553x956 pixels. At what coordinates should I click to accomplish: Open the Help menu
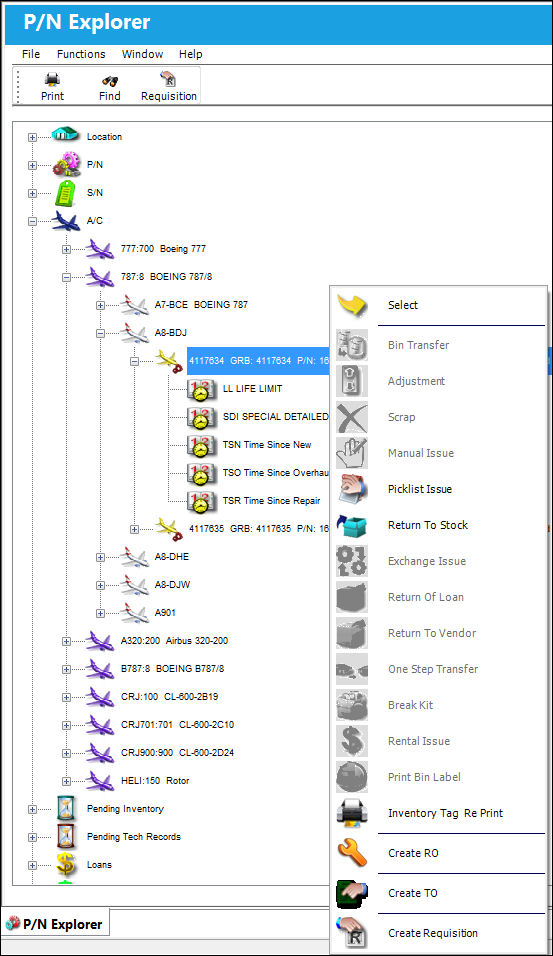190,54
